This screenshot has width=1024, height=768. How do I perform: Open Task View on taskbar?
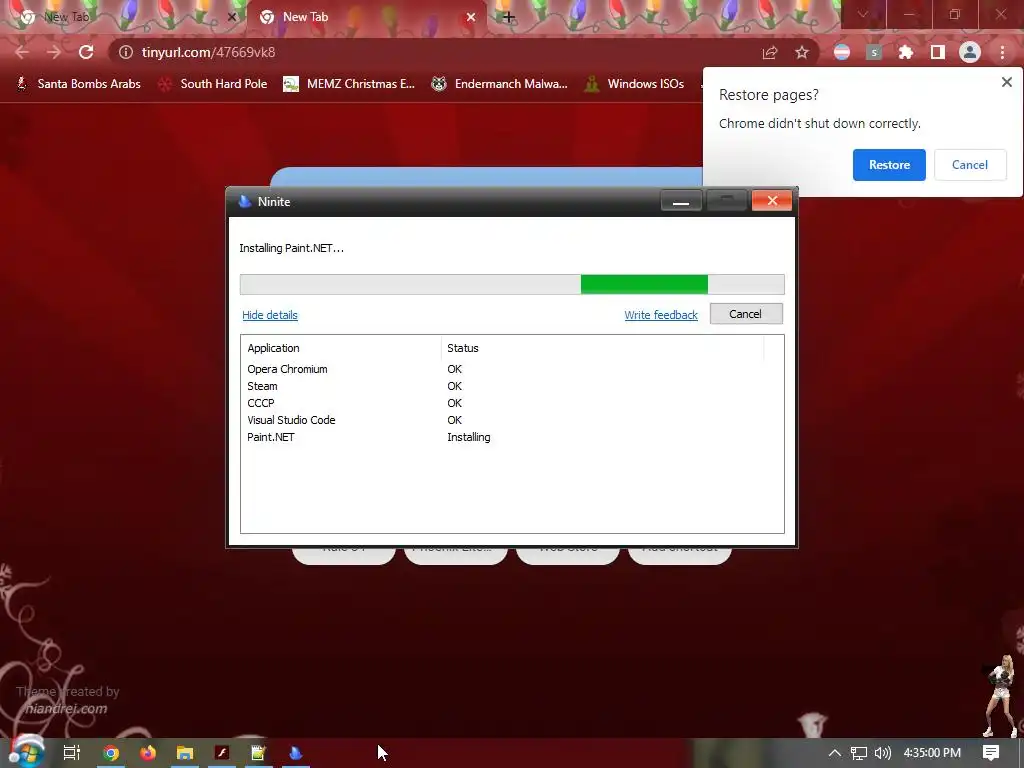pyautogui.click(x=72, y=753)
